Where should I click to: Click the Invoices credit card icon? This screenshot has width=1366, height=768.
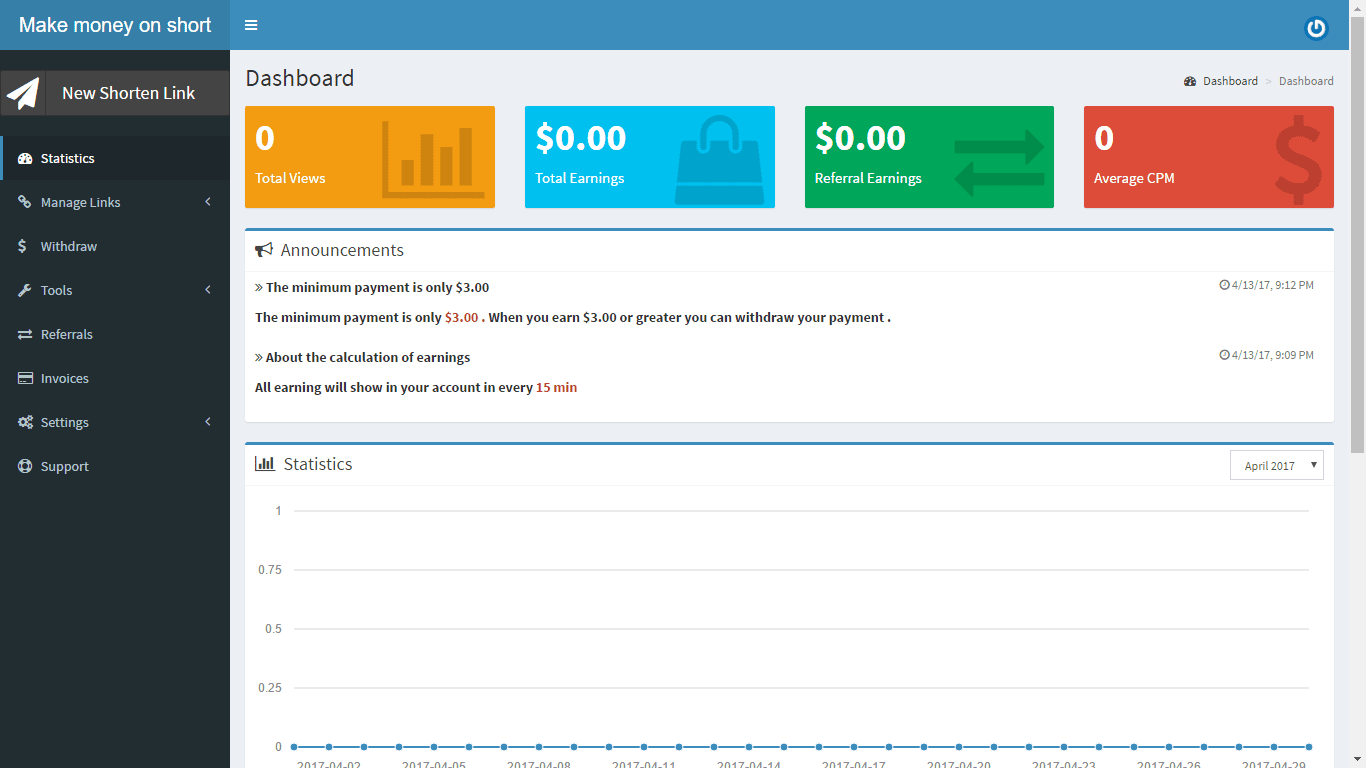click(x=25, y=379)
